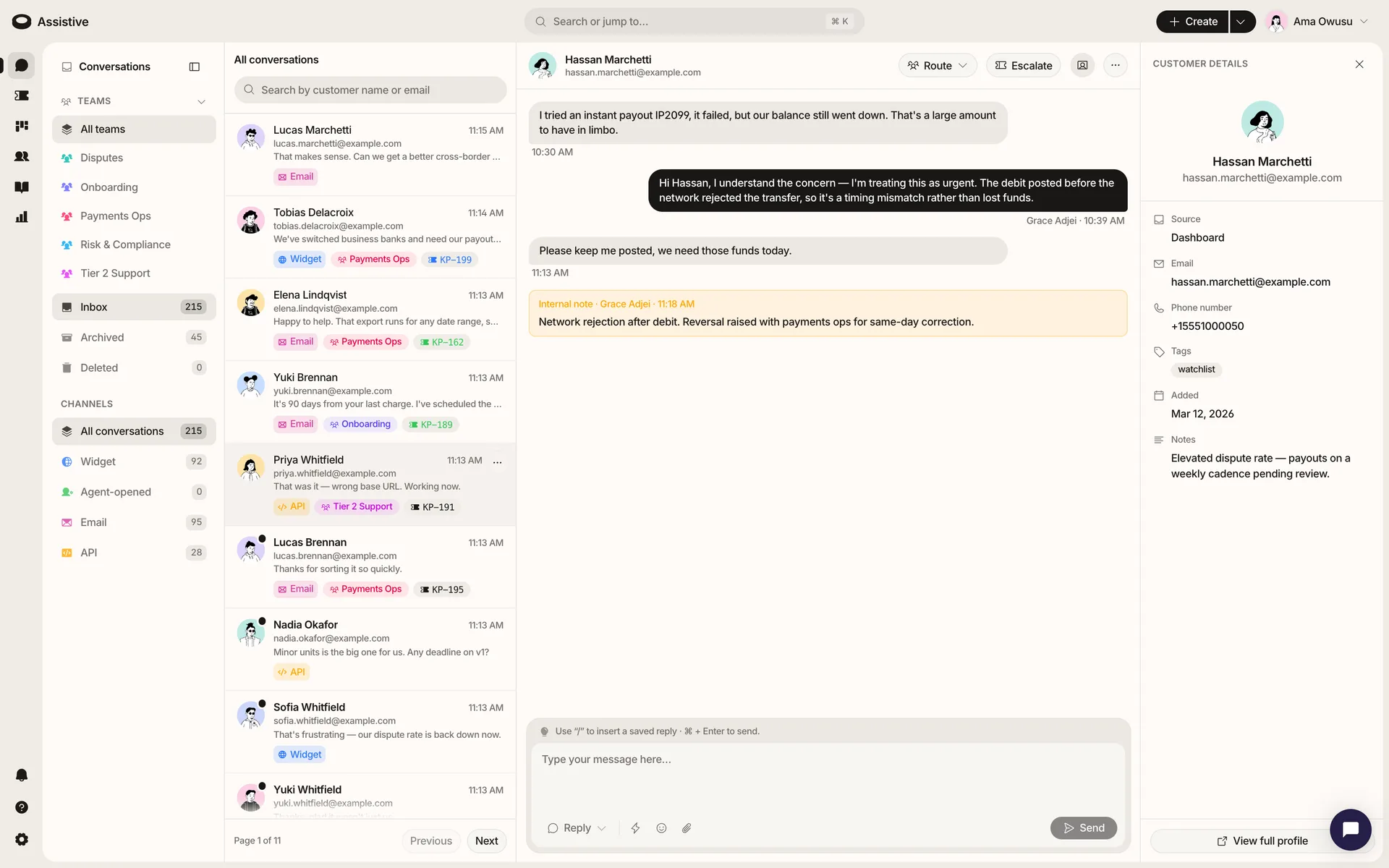This screenshot has height=868, width=1389.
Task: Open Sofia Whitfield conversation
Action: pyautogui.click(x=370, y=731)
